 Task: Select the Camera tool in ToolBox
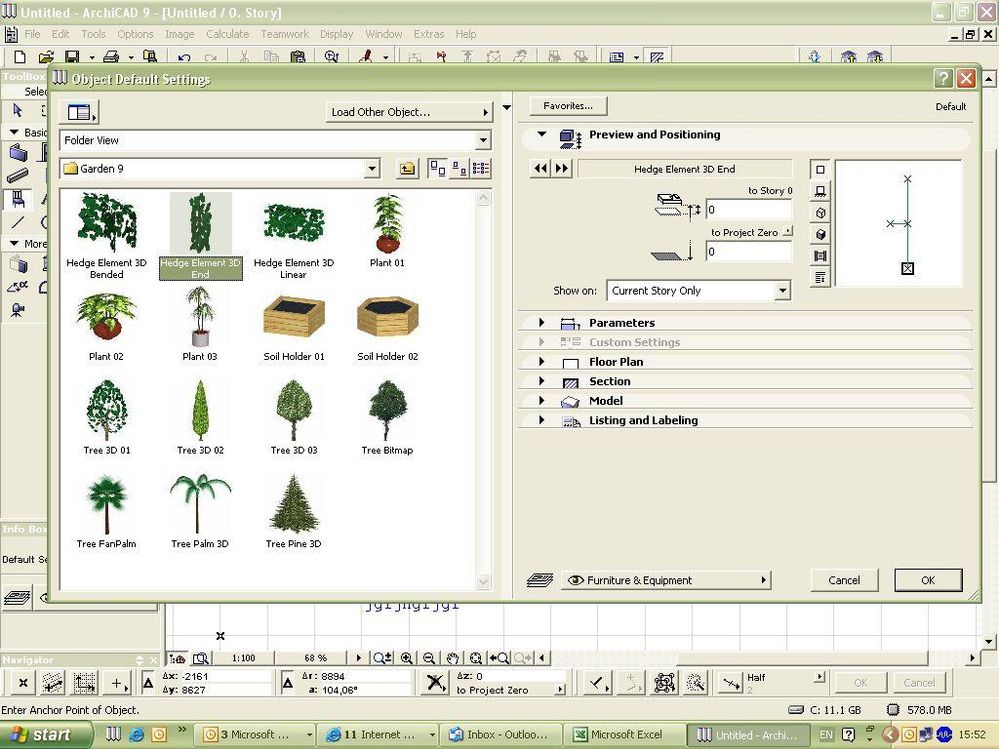(17, 310)
